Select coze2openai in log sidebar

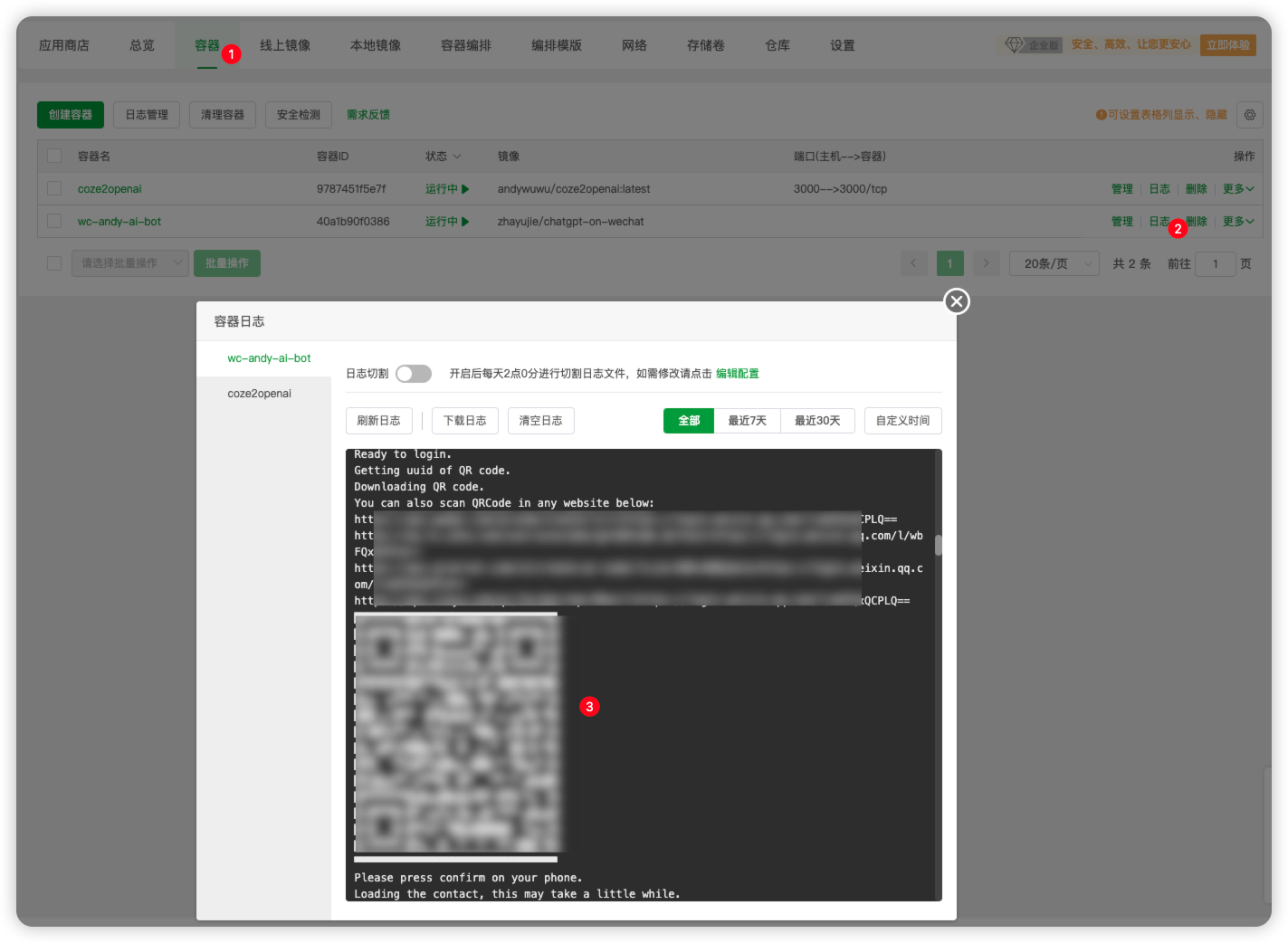pyautogui.click(x=260, y=394)
